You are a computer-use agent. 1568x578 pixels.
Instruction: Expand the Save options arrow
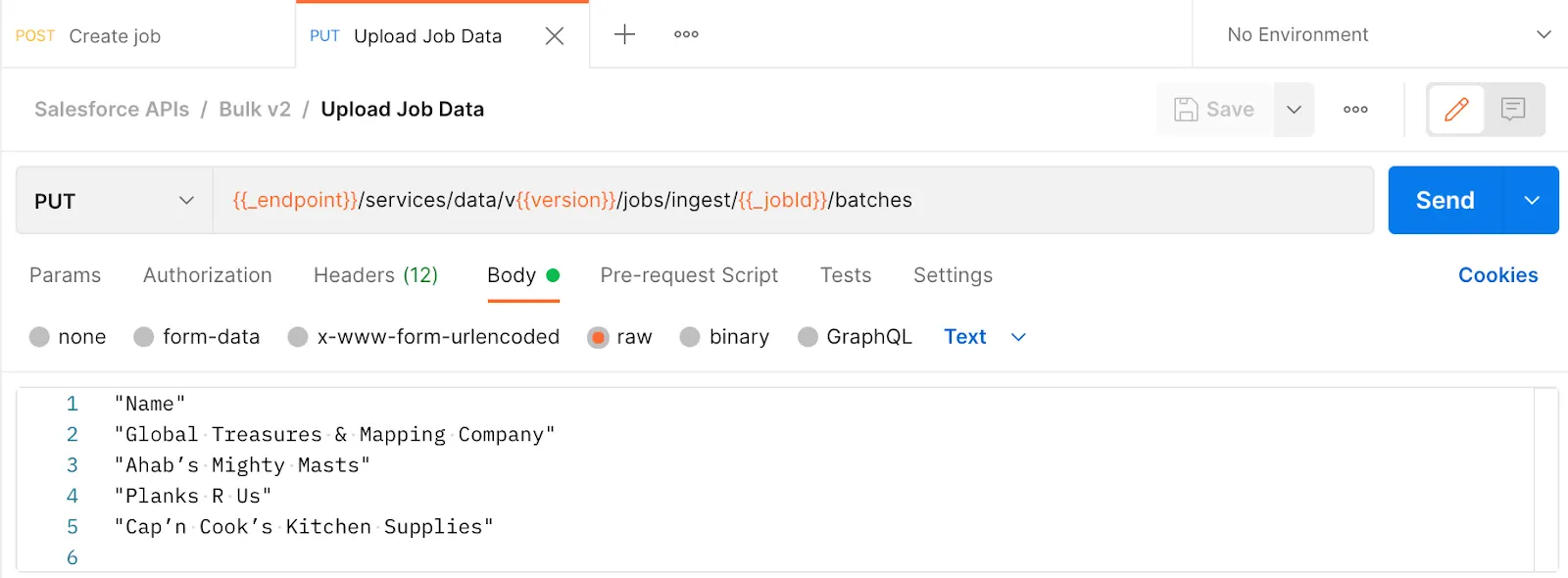1294,110
